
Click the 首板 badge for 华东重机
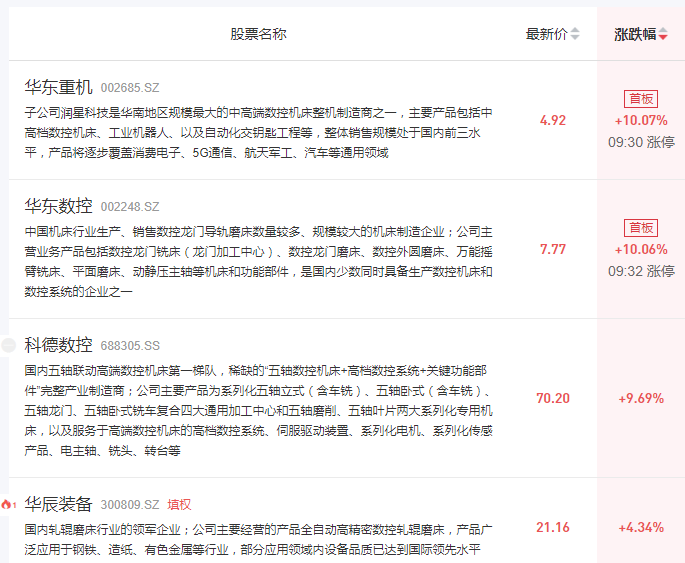(x=641, y=99)
